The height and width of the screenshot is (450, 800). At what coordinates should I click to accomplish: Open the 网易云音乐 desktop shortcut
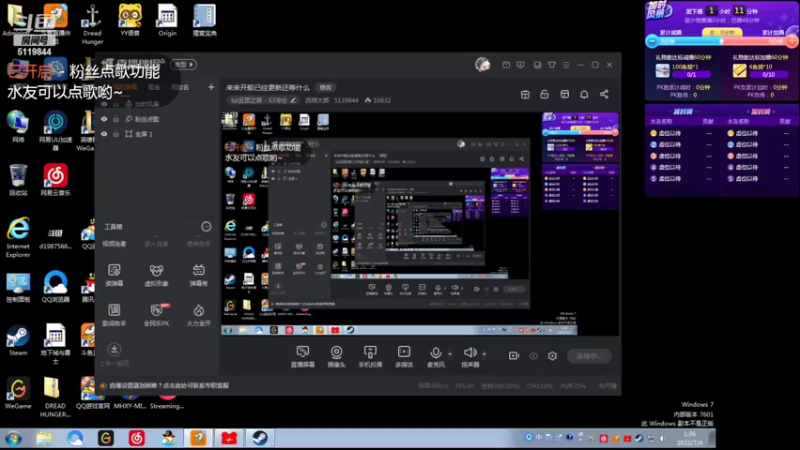click(56, 180)
